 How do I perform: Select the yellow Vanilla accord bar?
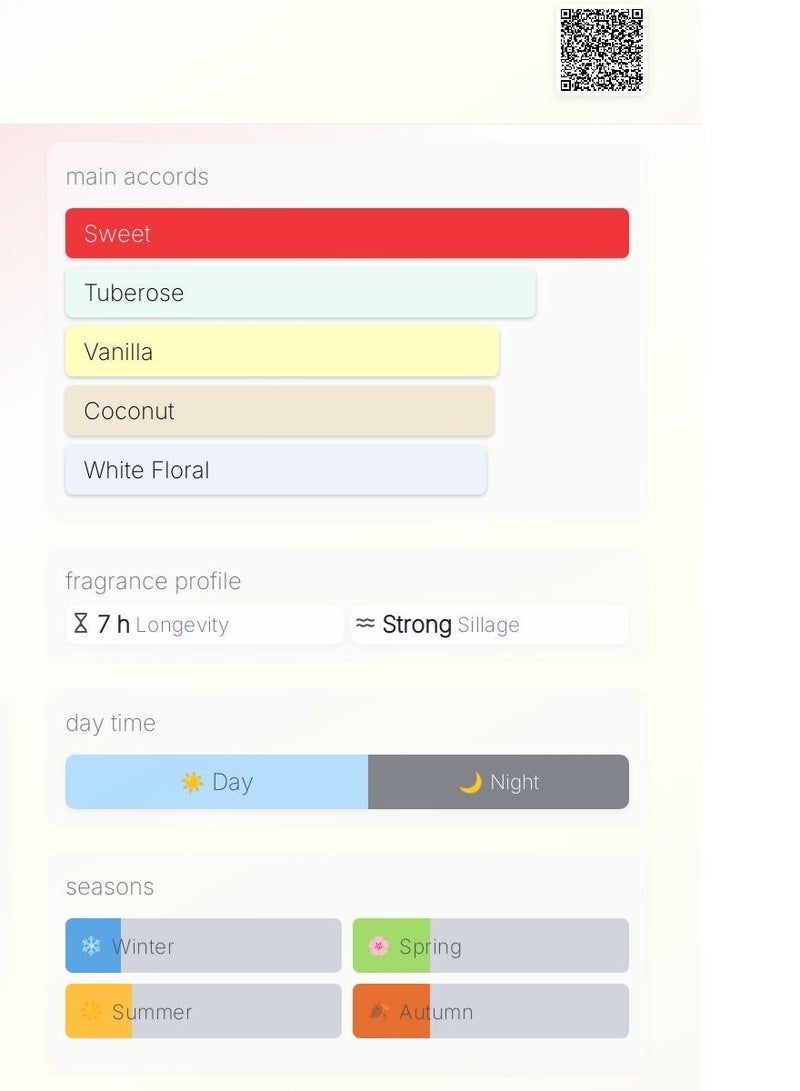pos(282,351)
